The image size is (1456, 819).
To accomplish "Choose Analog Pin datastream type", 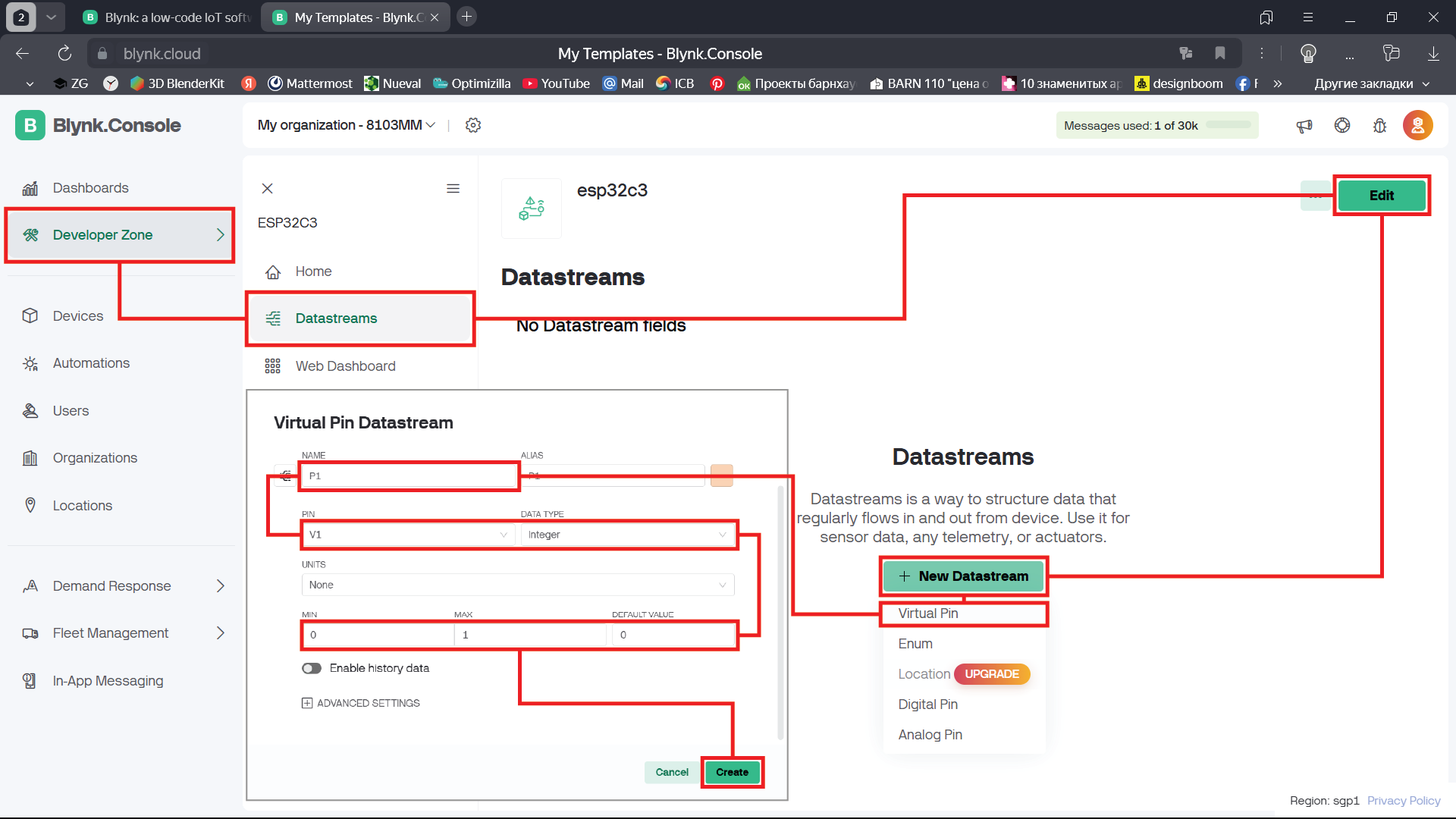I will point(930,735).
